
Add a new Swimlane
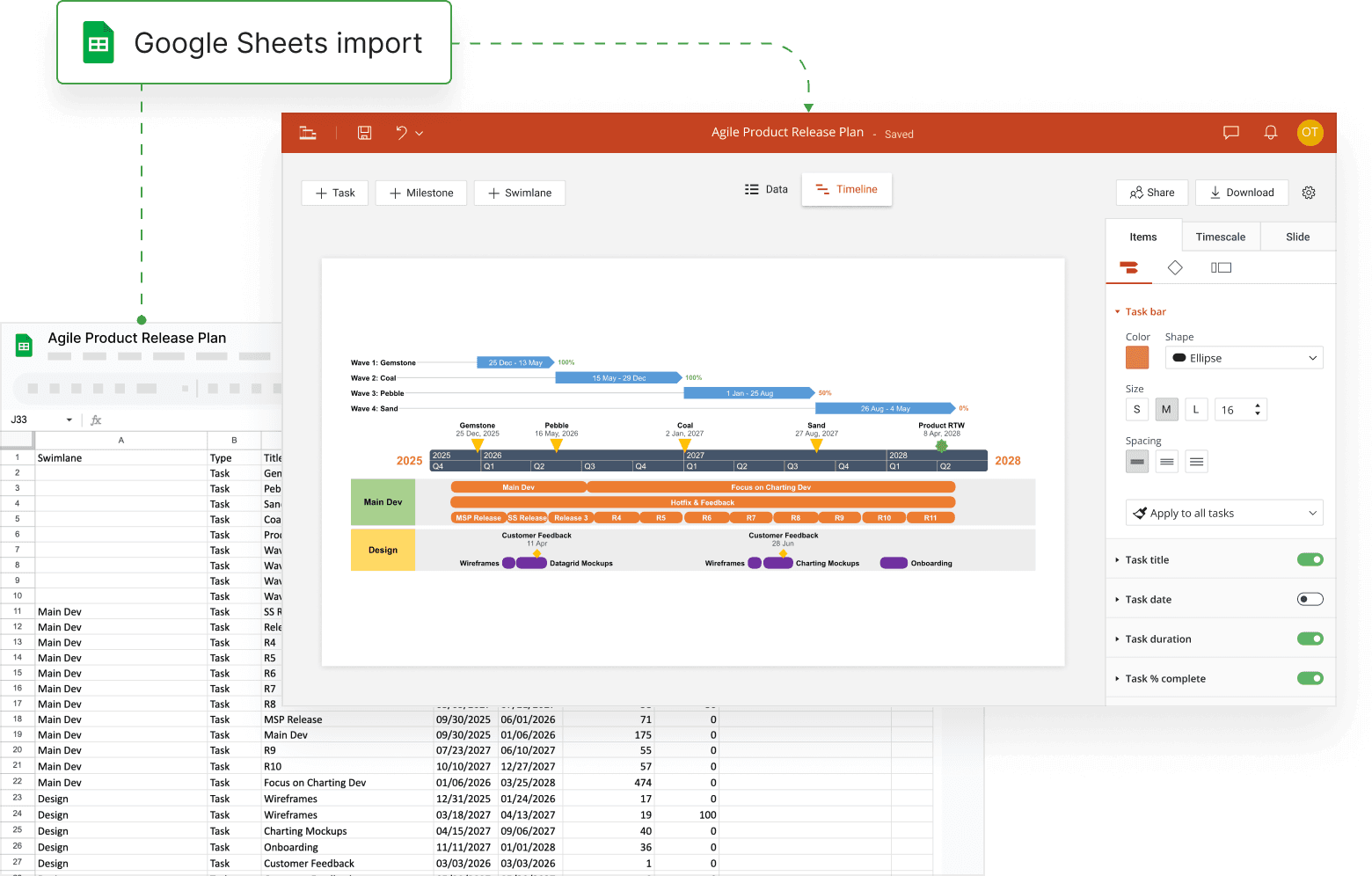[x=520, y=193]
